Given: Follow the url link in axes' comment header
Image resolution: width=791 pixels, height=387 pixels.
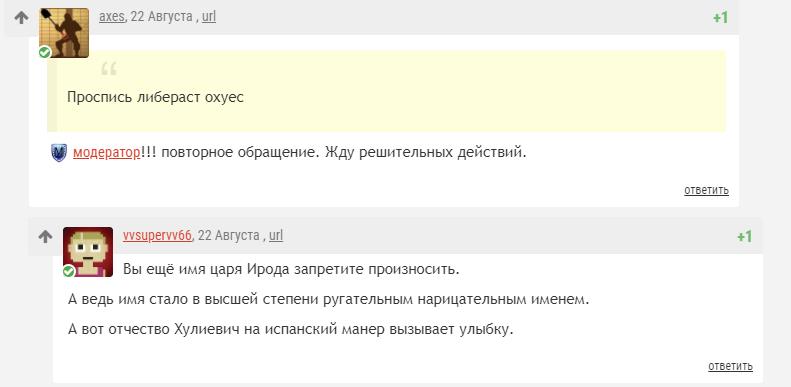Looking at the screenshot, I should click(209, 17).
